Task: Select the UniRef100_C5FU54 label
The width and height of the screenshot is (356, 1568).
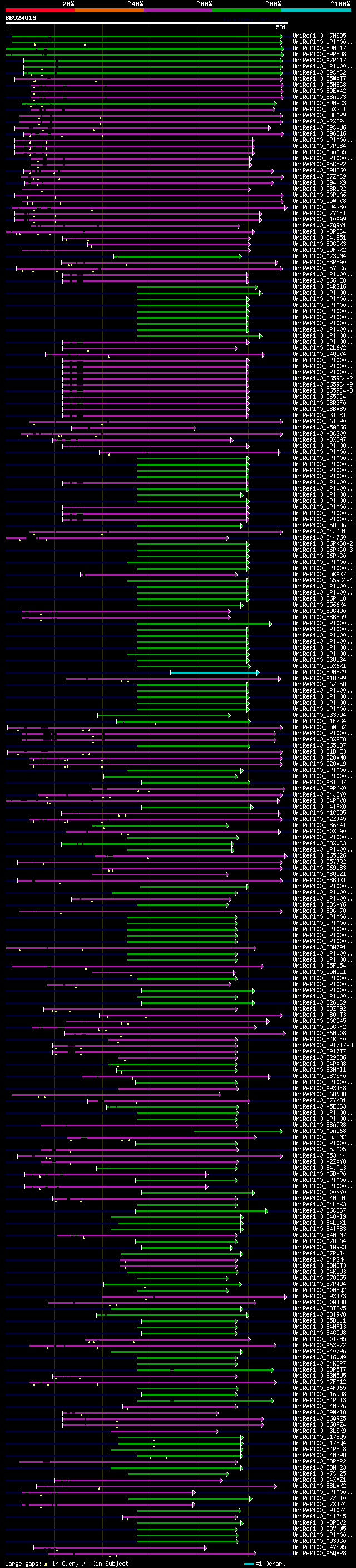Action: click(x=319, y=966)
